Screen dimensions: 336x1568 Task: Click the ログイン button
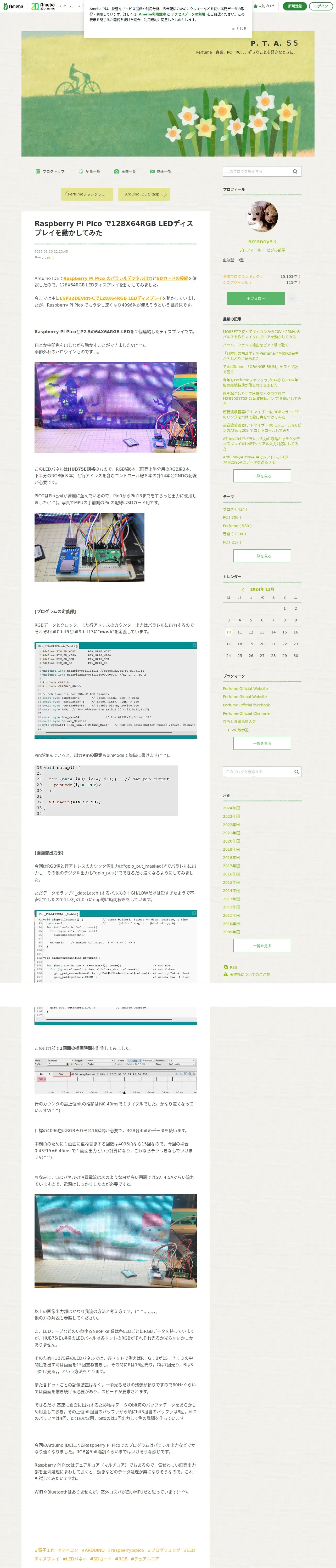point(321,6)
